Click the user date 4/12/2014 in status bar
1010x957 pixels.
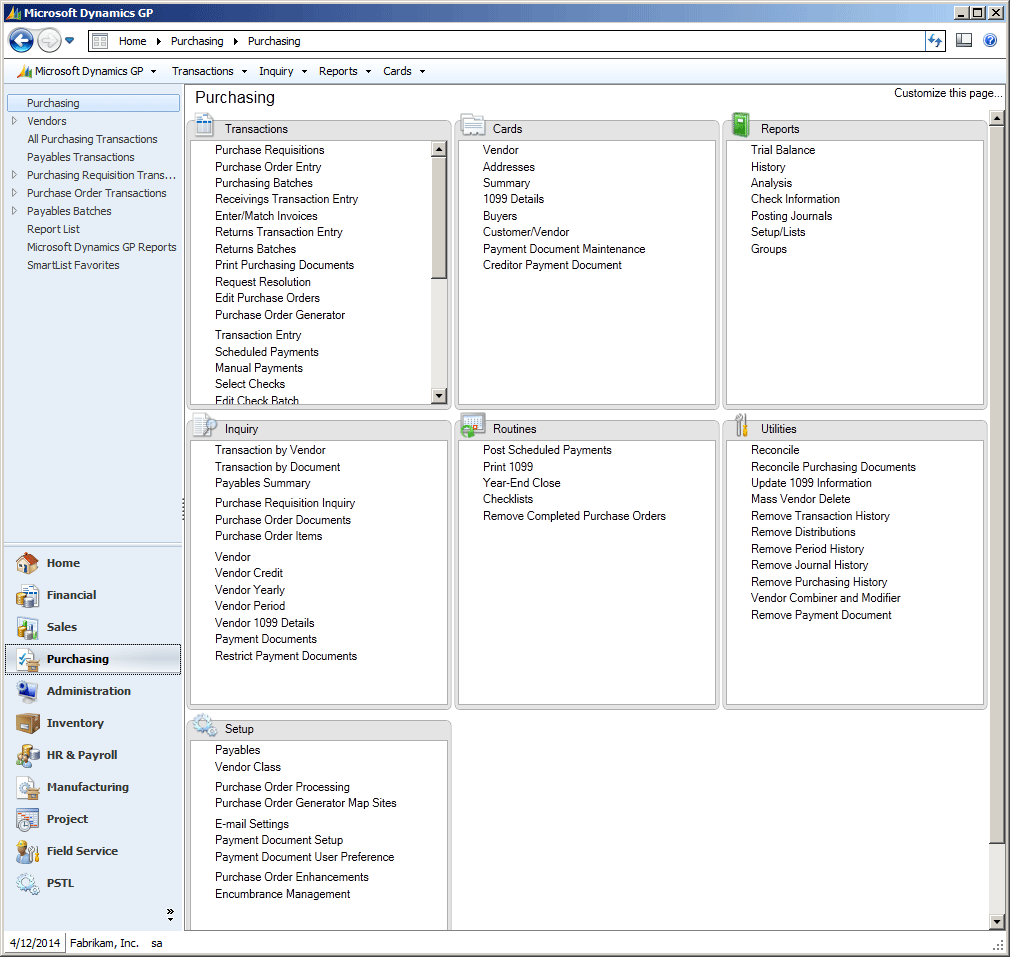[35, 943]
